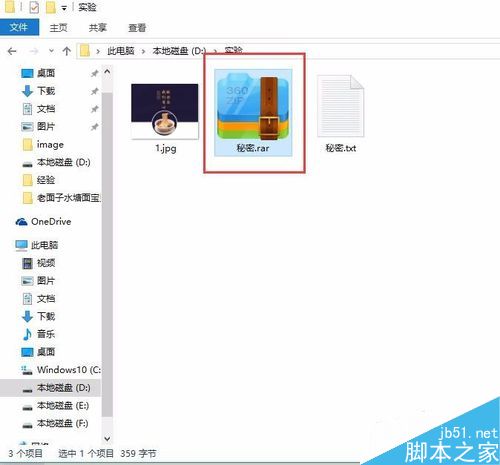The width and height of the screenshot is (500, 465).
Task: Click the back navigation arrow
Action: point(12,51)
